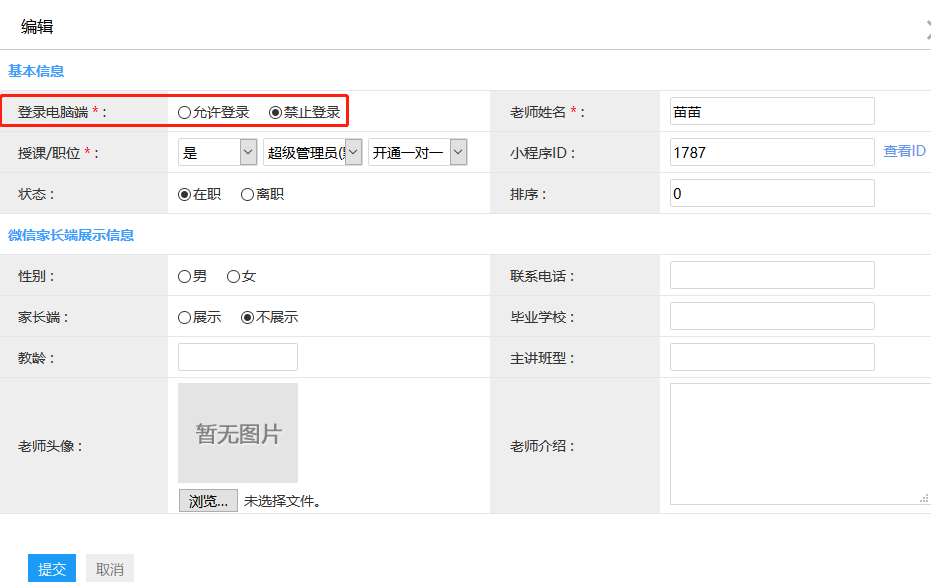Set gender to 女

click(x=233, y=276)
